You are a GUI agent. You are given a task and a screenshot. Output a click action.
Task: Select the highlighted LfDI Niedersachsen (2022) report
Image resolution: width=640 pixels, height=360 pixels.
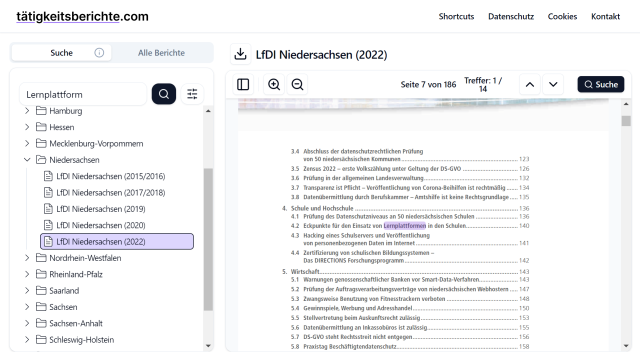click(117, 241)
